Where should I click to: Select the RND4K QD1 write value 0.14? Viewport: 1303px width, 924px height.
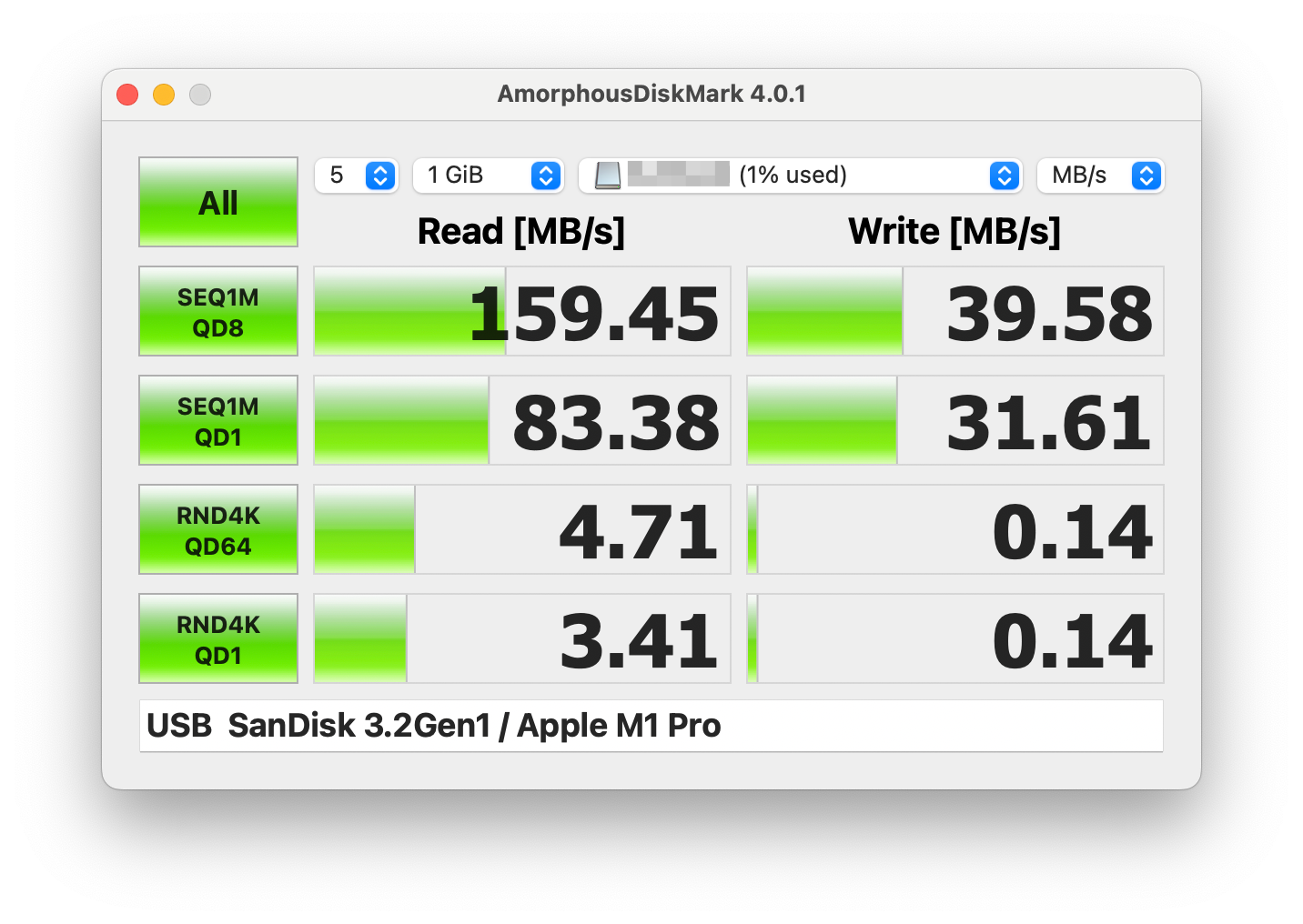click(x=955, y=638)
